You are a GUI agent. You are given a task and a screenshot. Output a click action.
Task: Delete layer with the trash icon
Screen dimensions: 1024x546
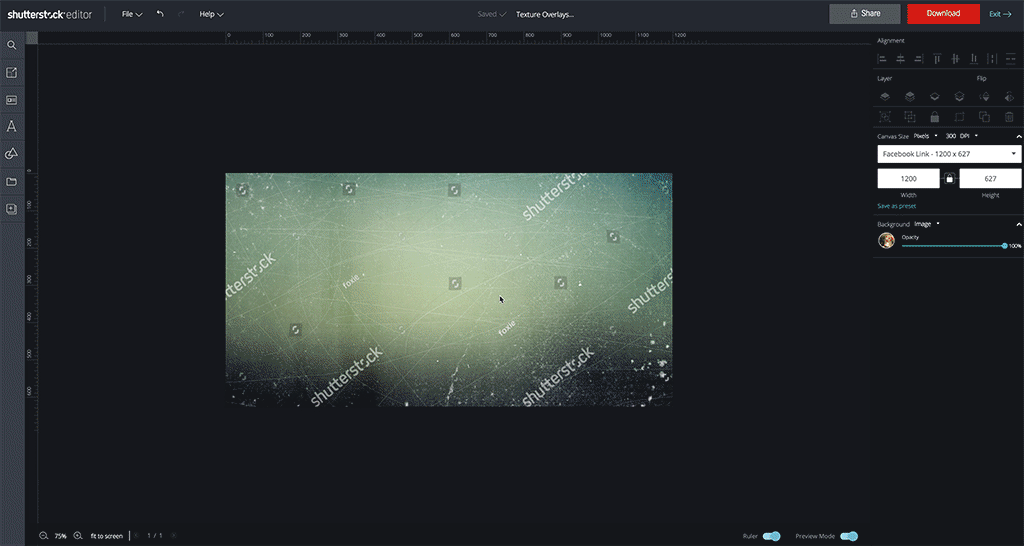(1009, 117)
